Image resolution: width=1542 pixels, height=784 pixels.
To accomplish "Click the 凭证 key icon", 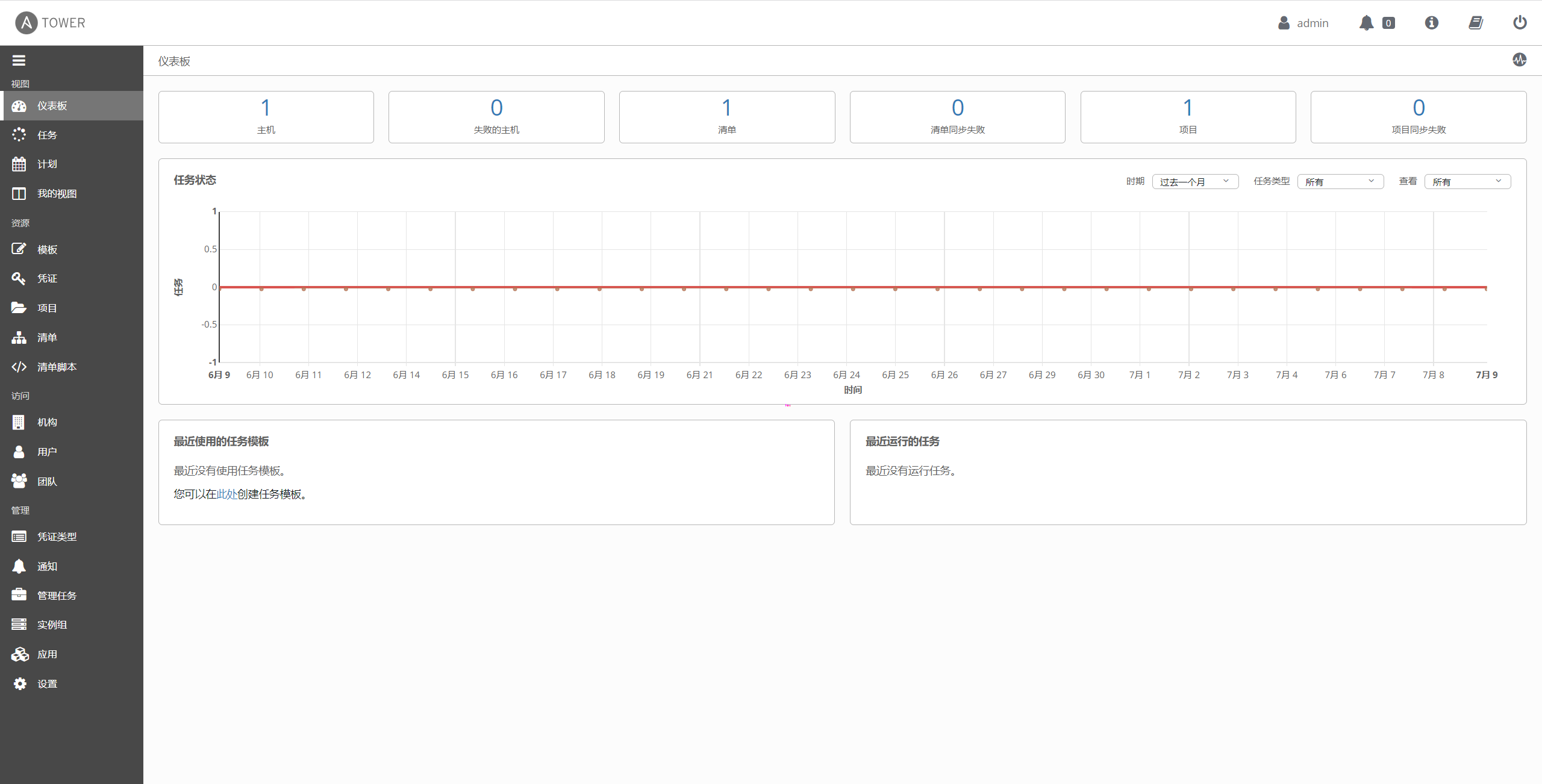I will pos(19,278).
